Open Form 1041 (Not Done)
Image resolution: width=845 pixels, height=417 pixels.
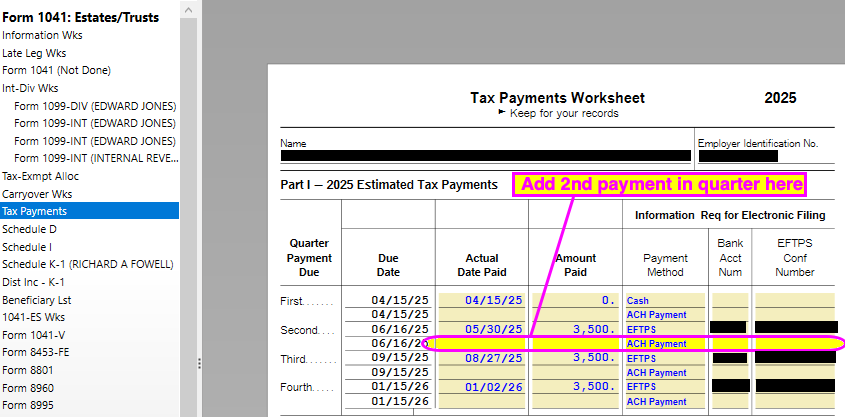pyautogui.click(x=56, y=70)
